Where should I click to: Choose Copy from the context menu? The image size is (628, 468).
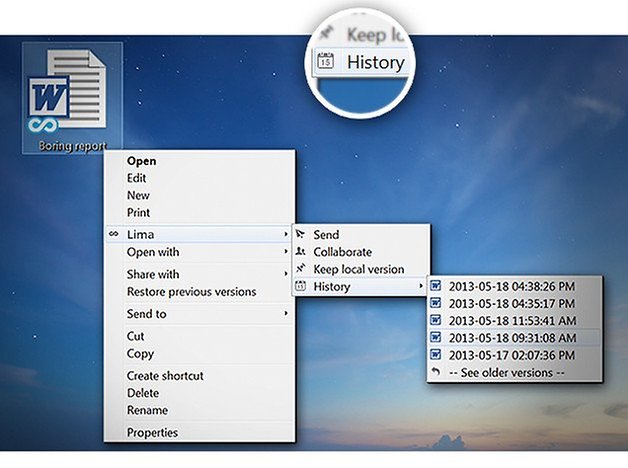[199, 354]
